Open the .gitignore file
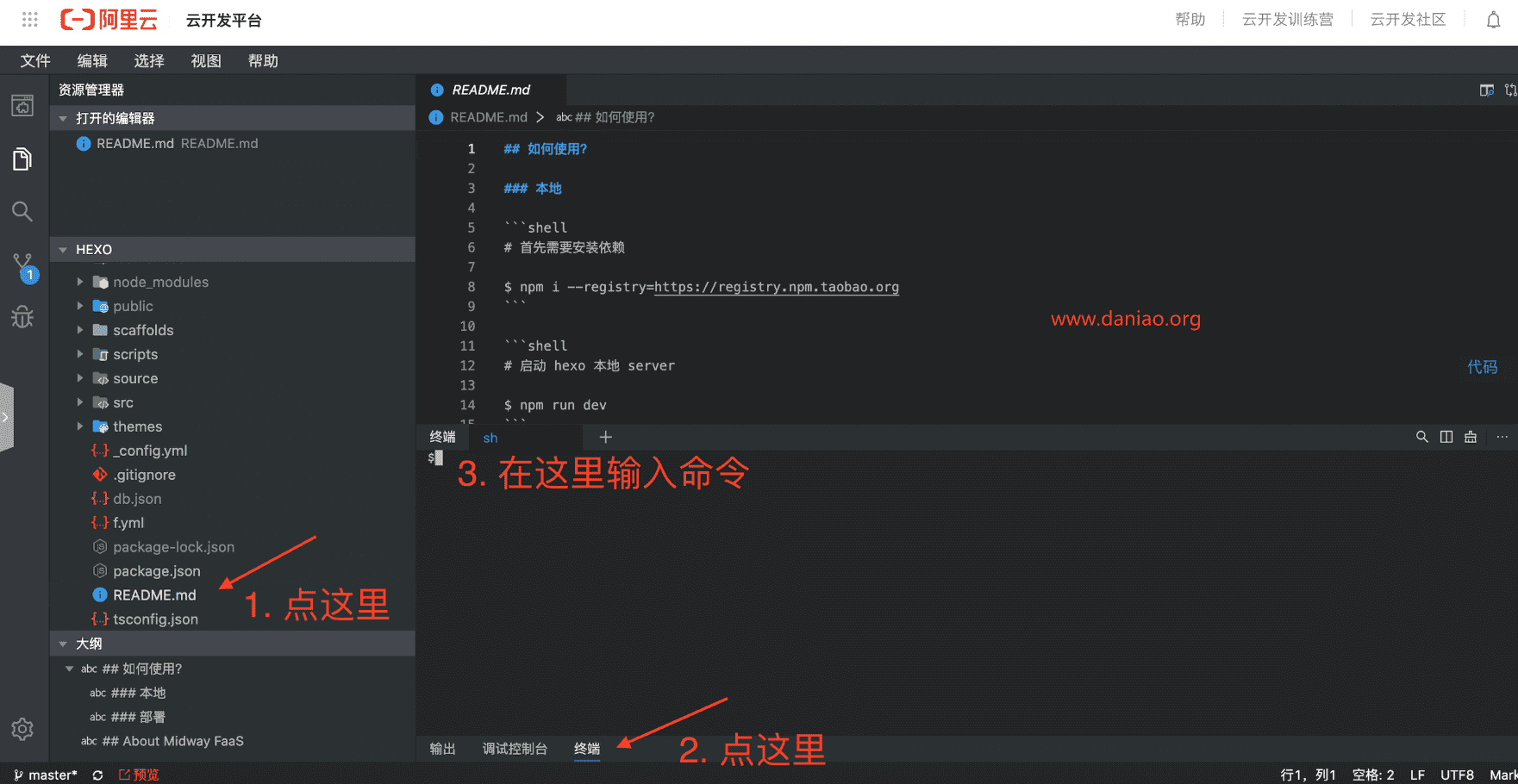Viewport: 1518px width, 784px height. [144, 475]
